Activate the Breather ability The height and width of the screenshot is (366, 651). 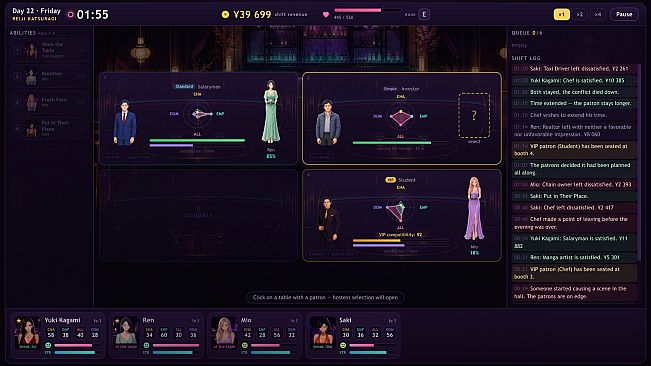[x=50, y=76]
